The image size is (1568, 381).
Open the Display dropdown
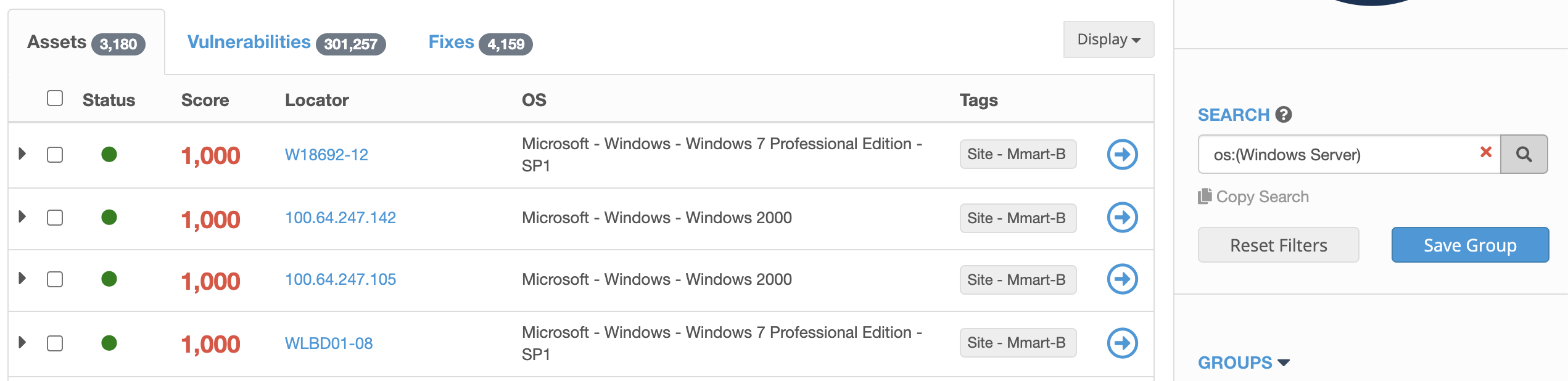[1108, 39]
